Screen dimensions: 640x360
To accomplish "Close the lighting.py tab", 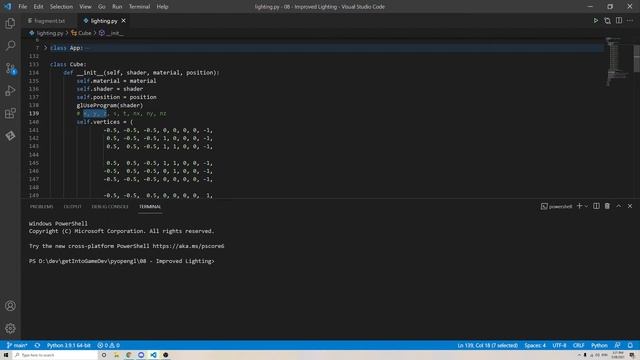I will 123,21.
